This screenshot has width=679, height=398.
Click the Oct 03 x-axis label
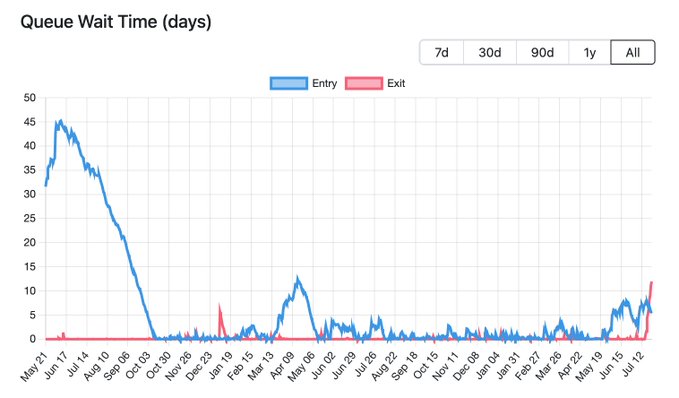point(138,365)
